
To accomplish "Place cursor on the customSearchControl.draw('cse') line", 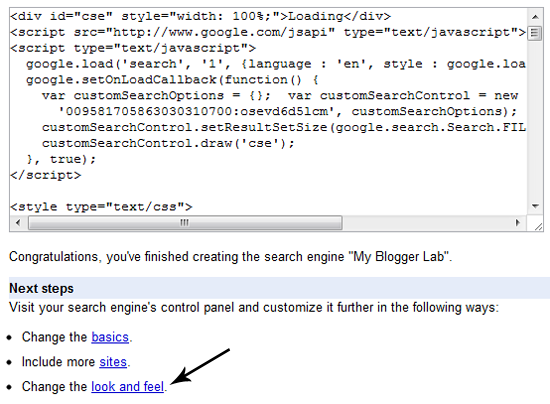I will click(168, 143).
